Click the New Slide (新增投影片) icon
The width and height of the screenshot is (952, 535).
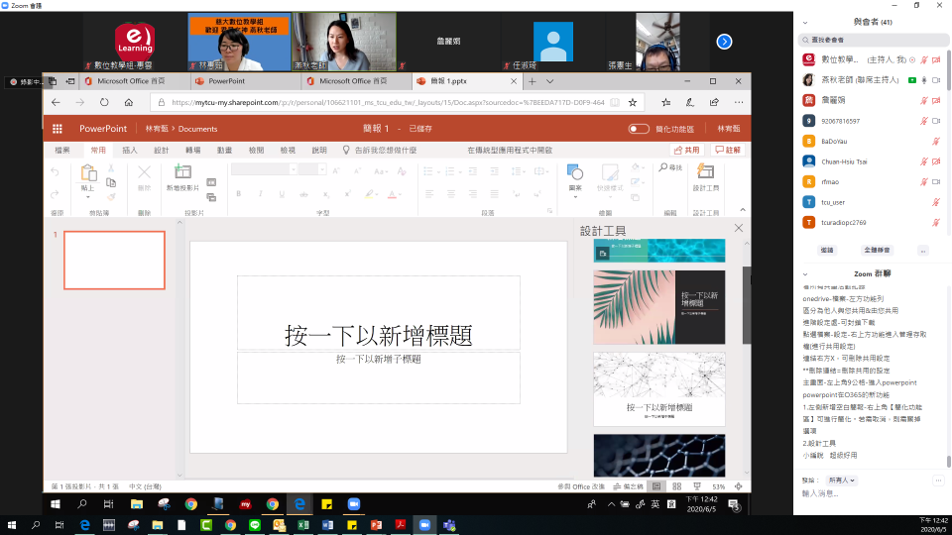pyautogui.click(x=183, y=175)
